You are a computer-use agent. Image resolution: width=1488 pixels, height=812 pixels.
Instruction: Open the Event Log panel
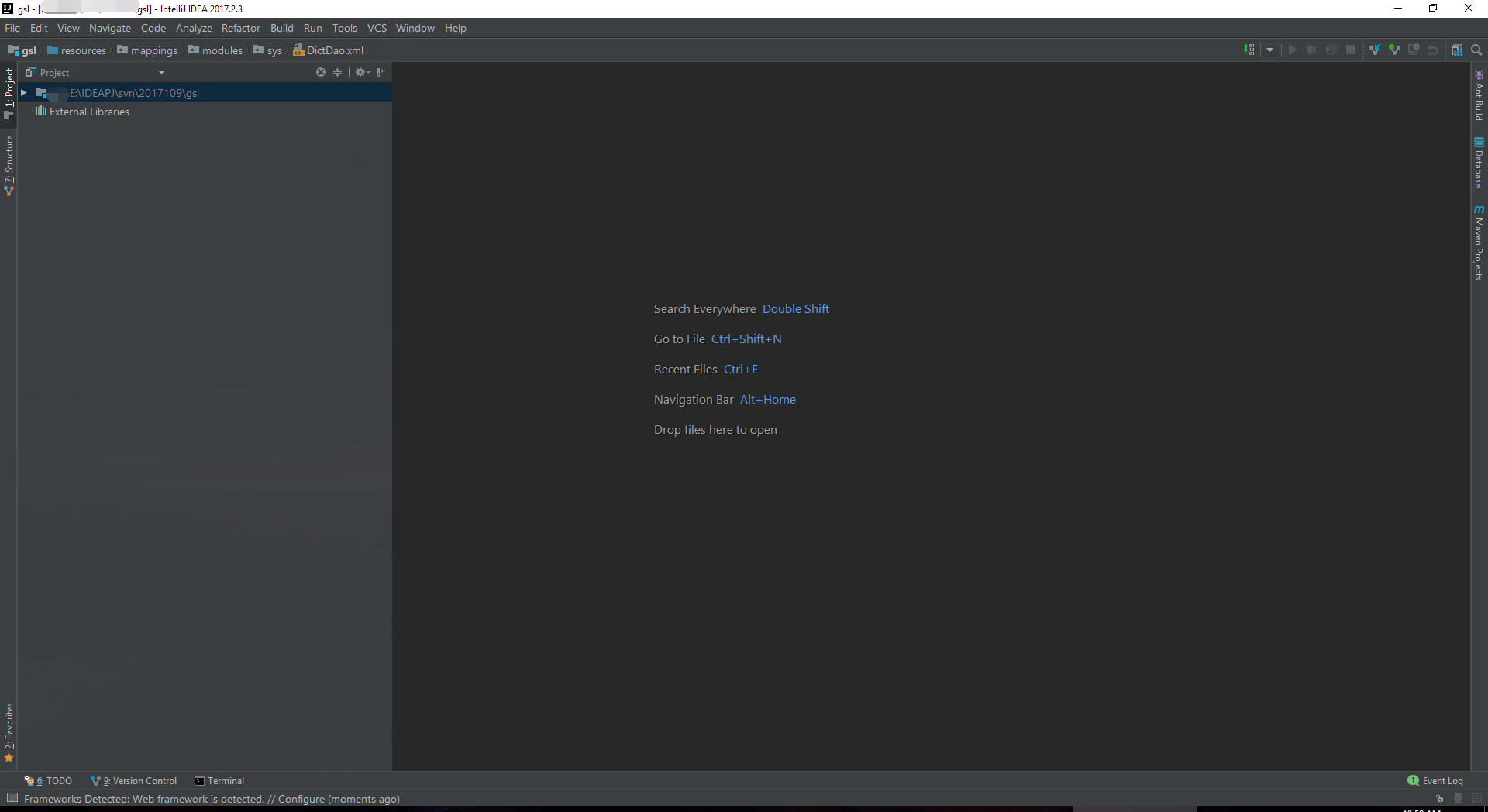tap(1435, 780)
